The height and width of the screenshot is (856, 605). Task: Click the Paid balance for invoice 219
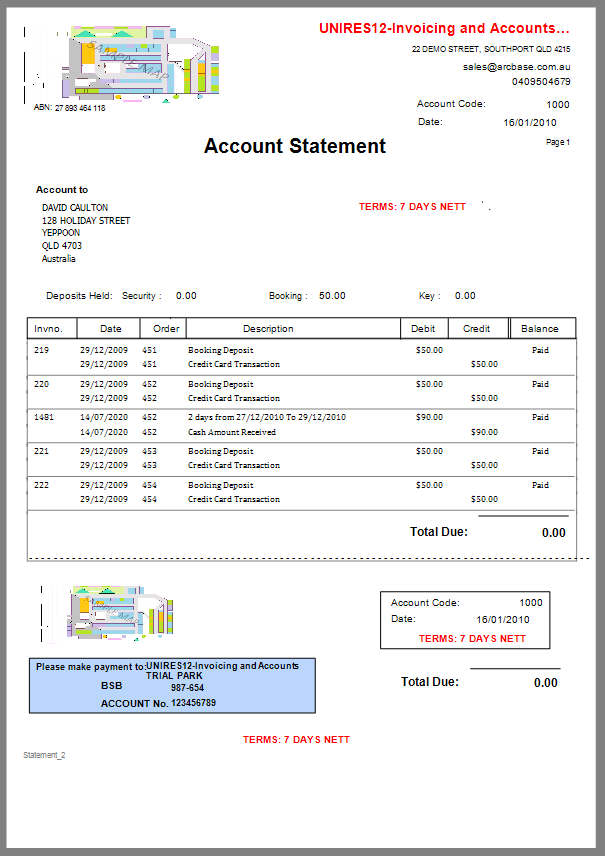(x=540, y=350)
